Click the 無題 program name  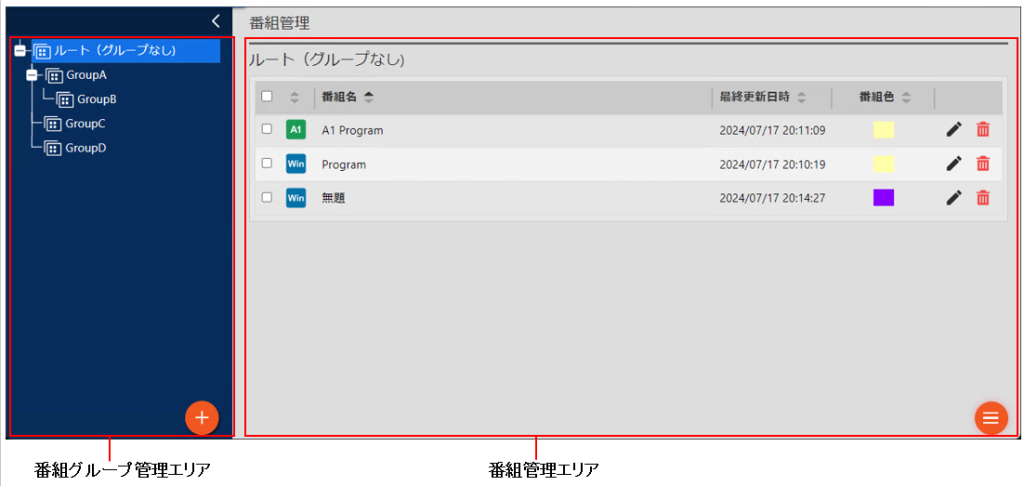pyautogui.click(x=333, y=199)
